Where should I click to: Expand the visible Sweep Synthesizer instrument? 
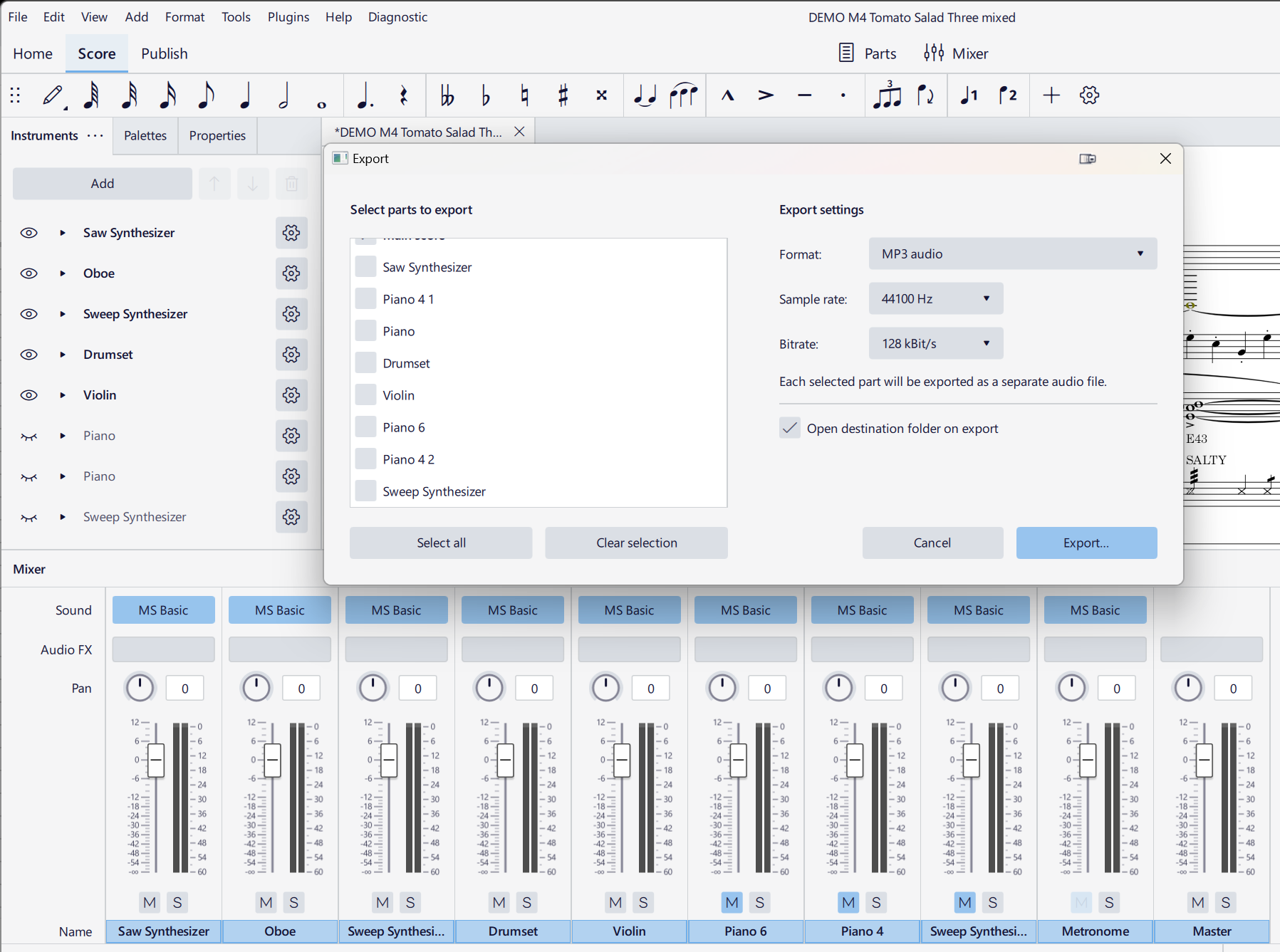coord(63,314)
